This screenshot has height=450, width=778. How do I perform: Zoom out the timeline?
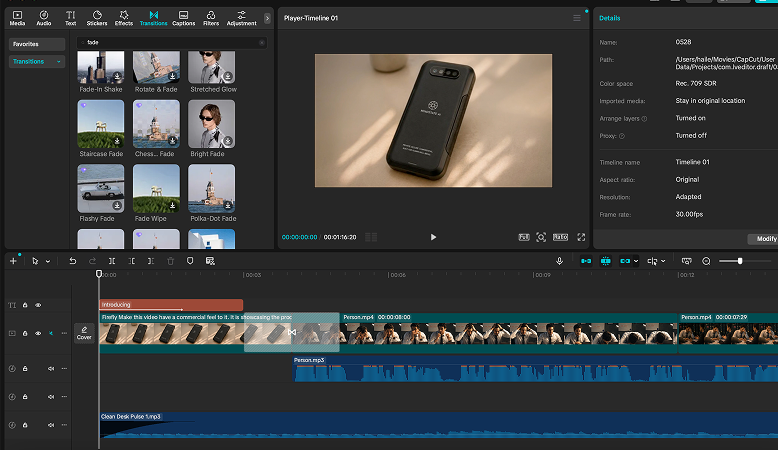click(706, 261)
